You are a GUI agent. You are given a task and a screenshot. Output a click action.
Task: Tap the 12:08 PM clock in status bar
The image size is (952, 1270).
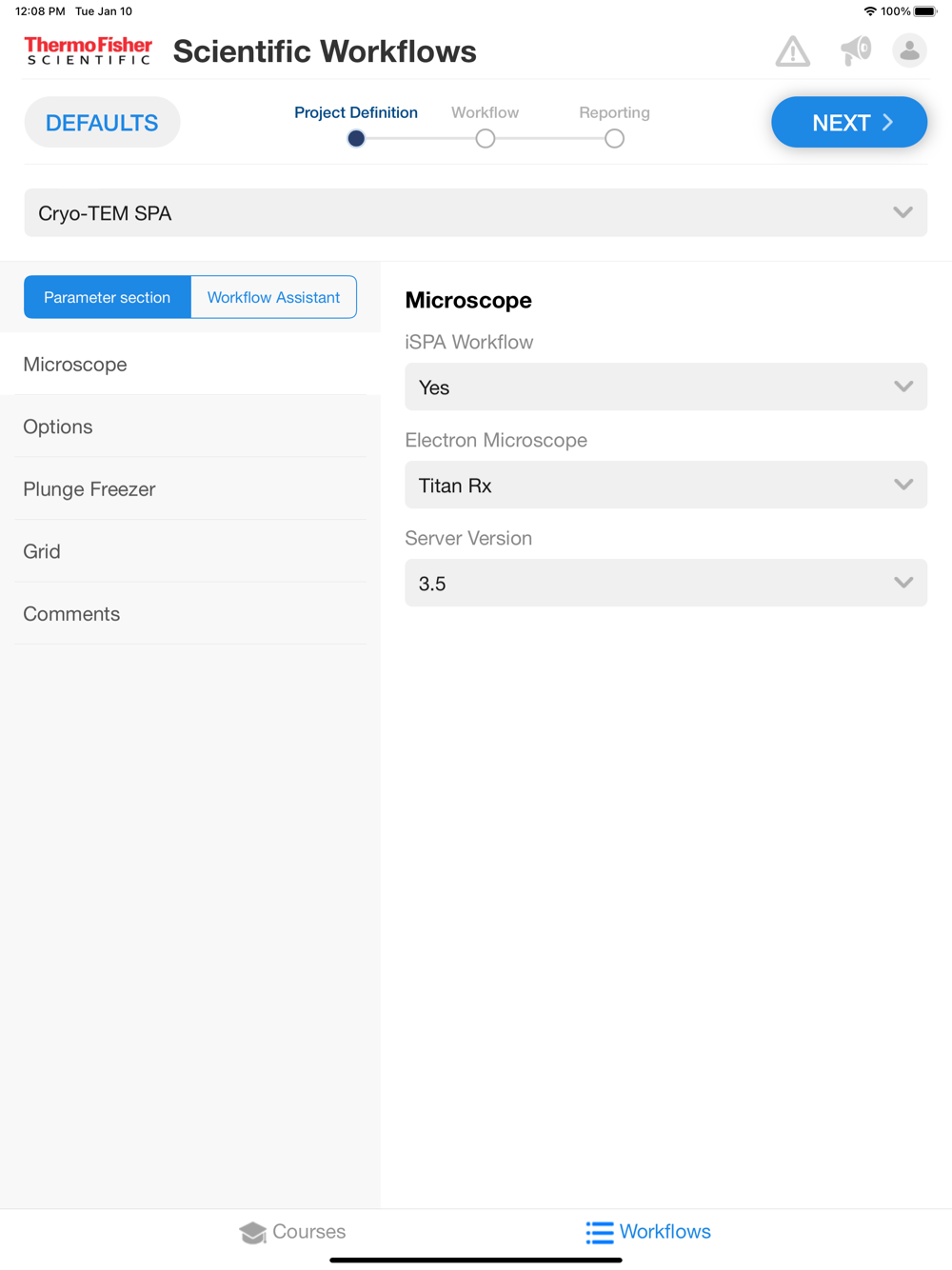pyautogui.click(x=40, y=11)
